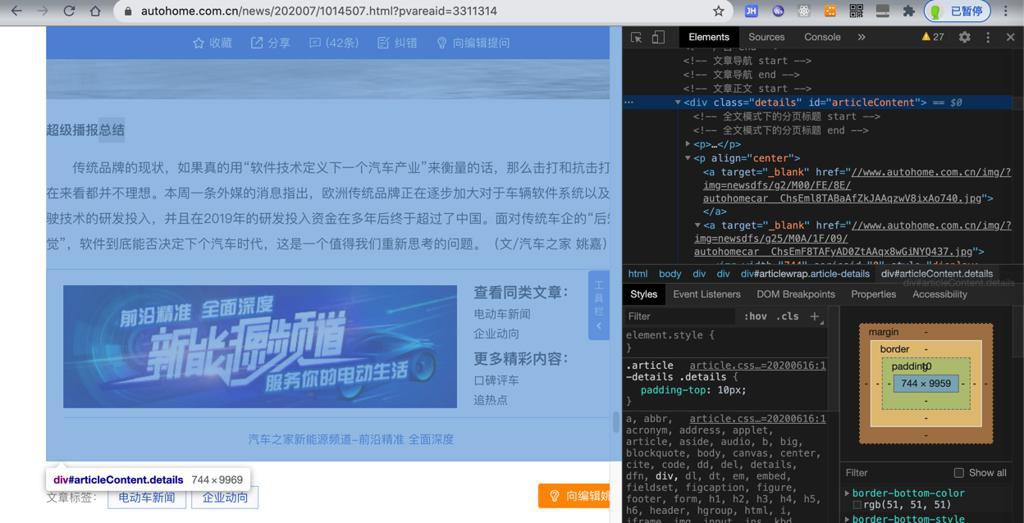Open the gray monitor extension icon
Viewport: 1024px width, 523px height.
point(882,11)
